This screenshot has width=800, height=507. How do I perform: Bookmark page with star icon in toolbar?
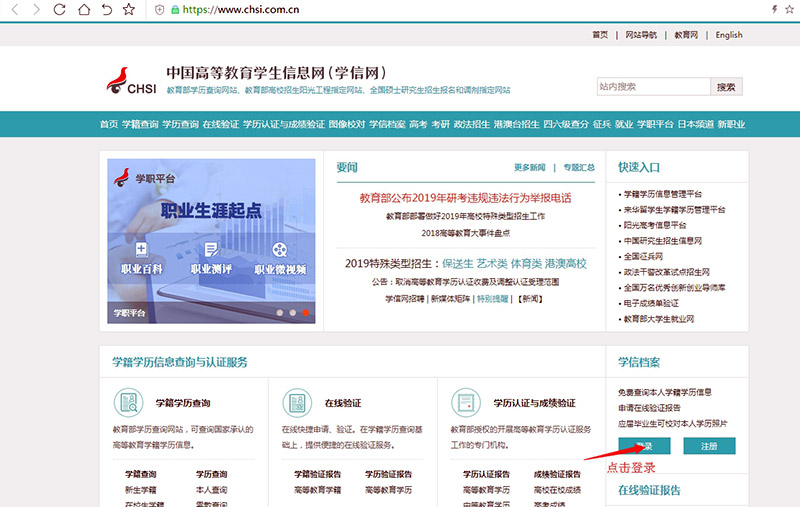tap(129, 9)
